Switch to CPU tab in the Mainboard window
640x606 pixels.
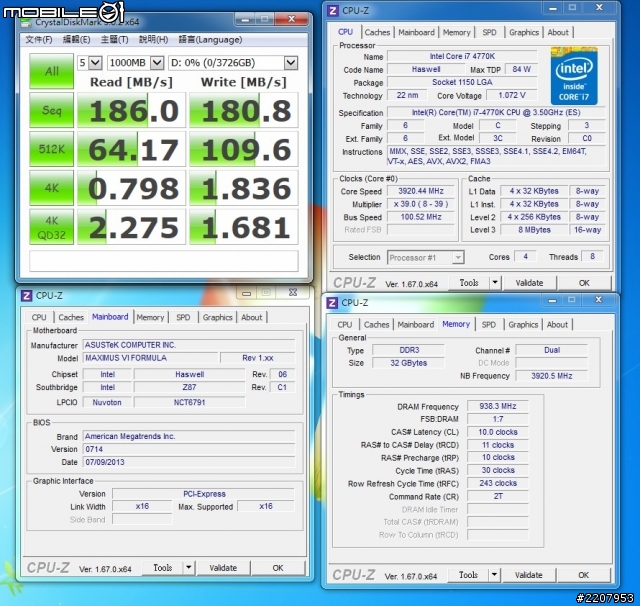tap(39, 317)
